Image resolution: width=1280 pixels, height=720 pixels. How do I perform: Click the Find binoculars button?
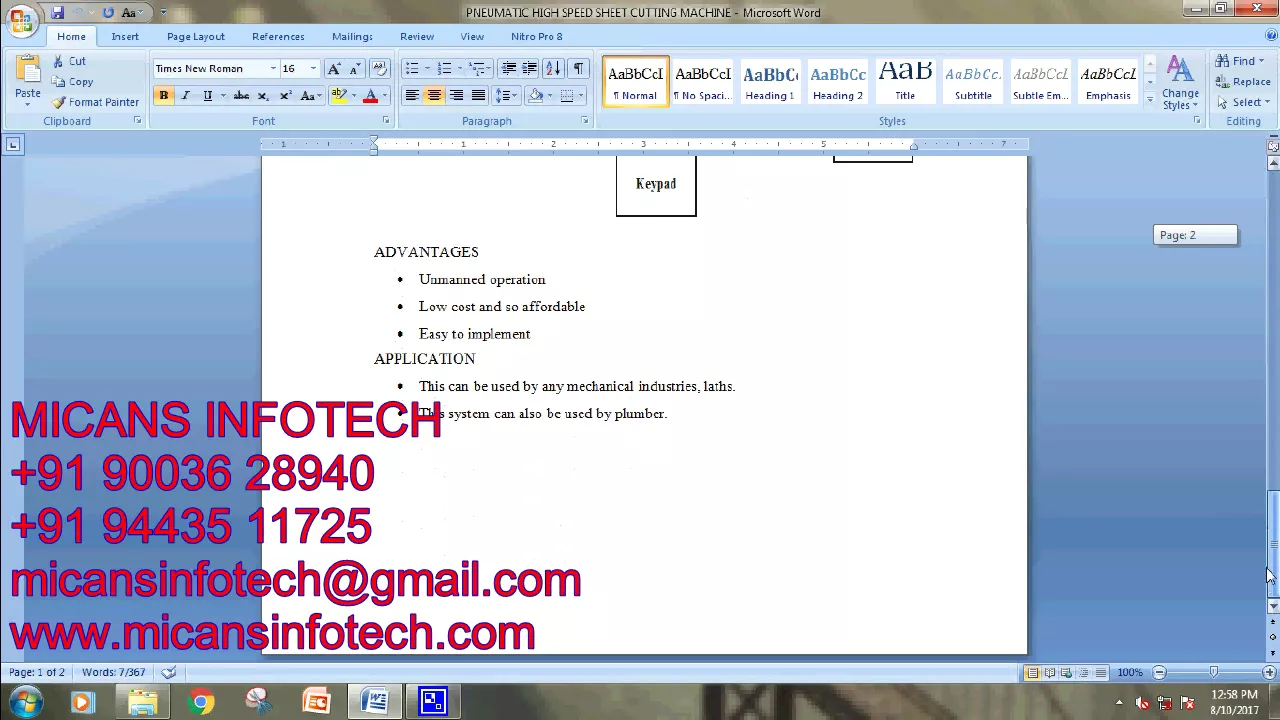(1238, 61)
